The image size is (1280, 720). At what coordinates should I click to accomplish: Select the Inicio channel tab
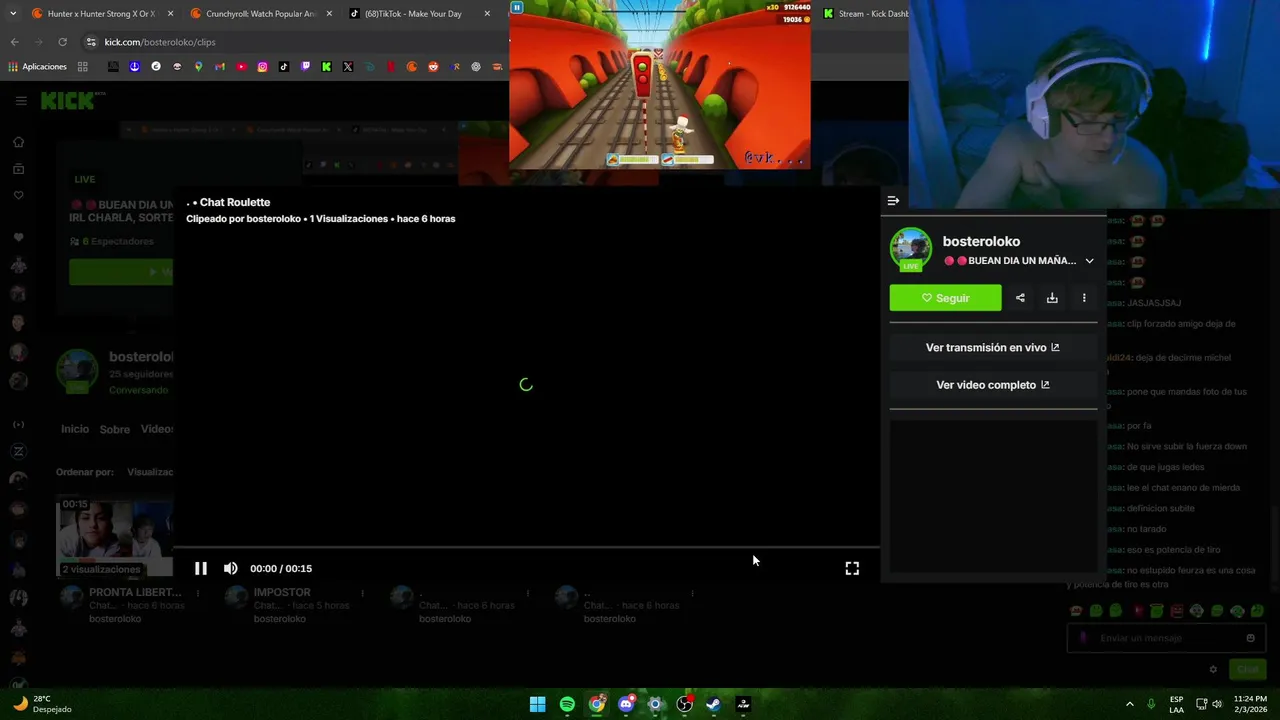75,429
